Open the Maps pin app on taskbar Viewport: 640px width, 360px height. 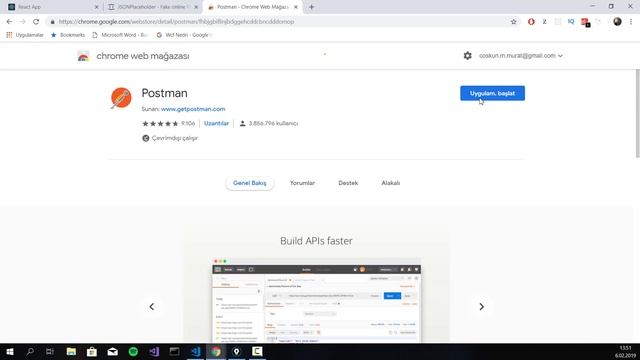pos(236,351)
